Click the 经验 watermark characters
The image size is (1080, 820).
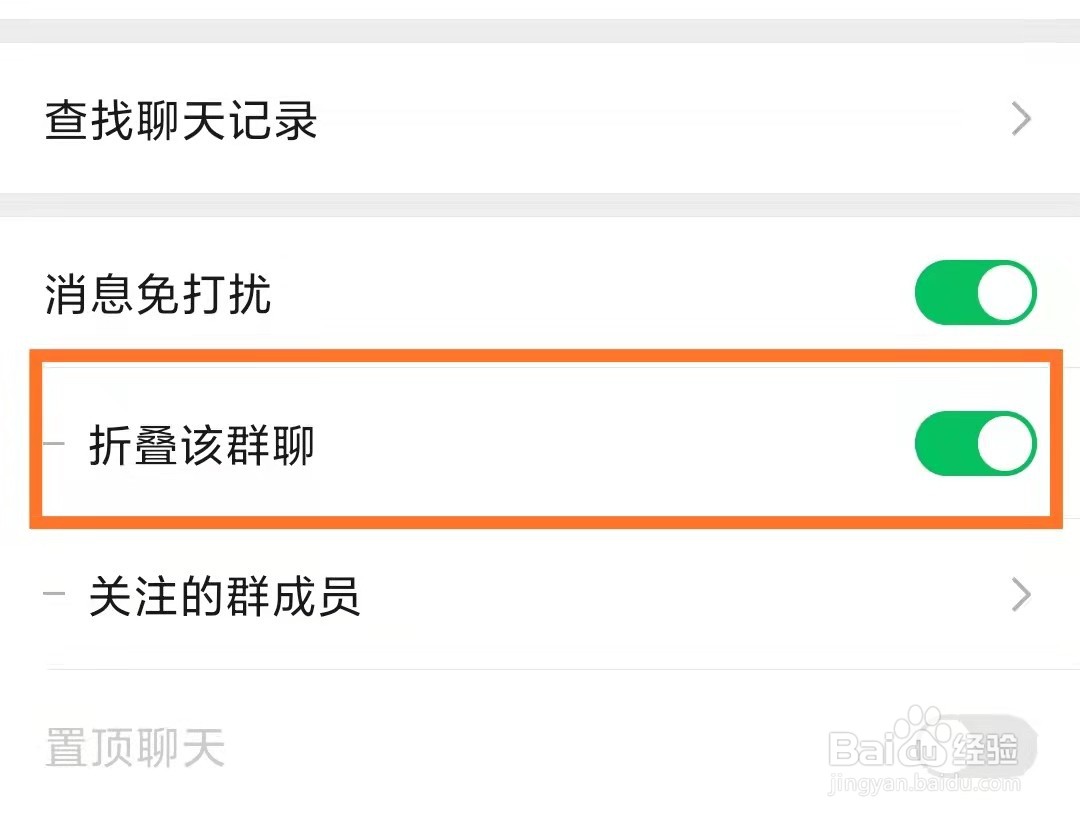(x=985, y=748)
